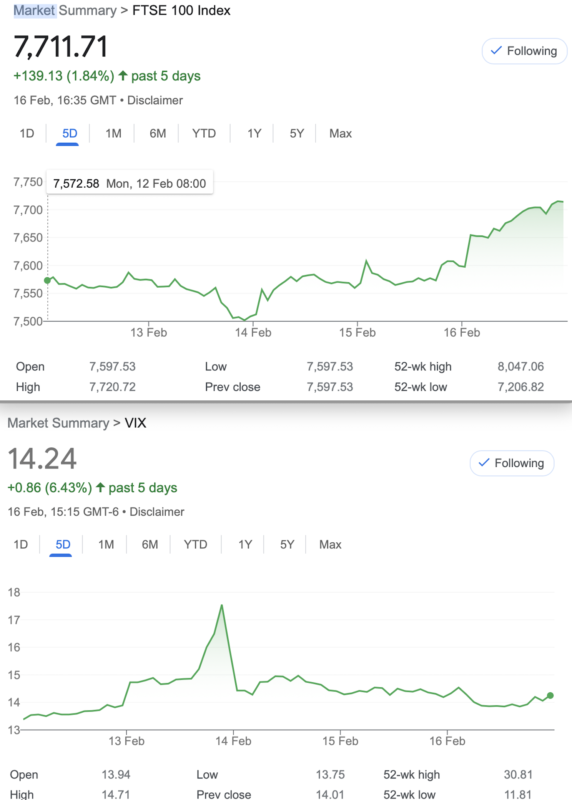The image size is (572, 800).
Task: Click the 15 Feb label on FTSE chart axis
Action: (x=357, y=333)
